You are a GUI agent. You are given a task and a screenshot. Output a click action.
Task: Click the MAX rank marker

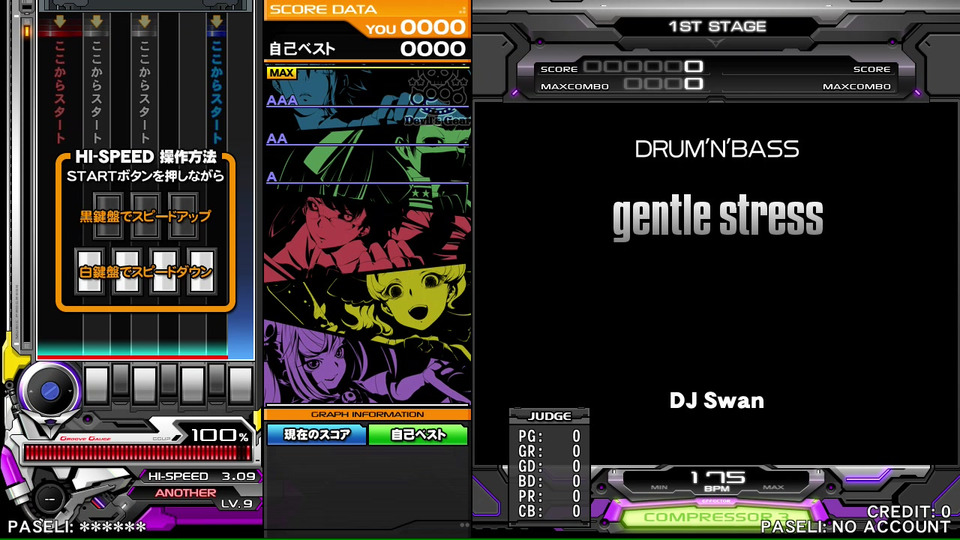pos(282,73)
